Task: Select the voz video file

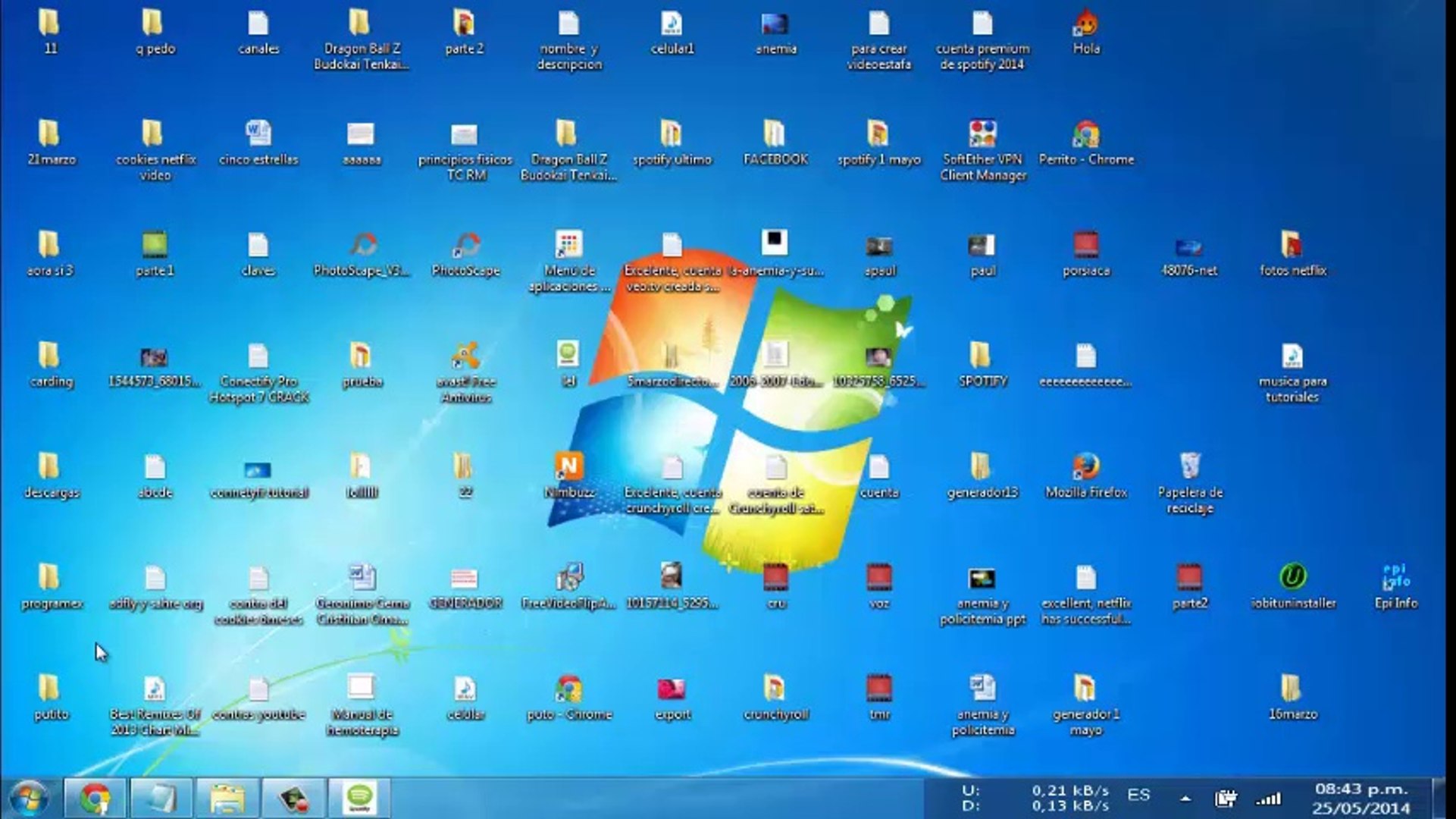Action: (x=879, y=586)
